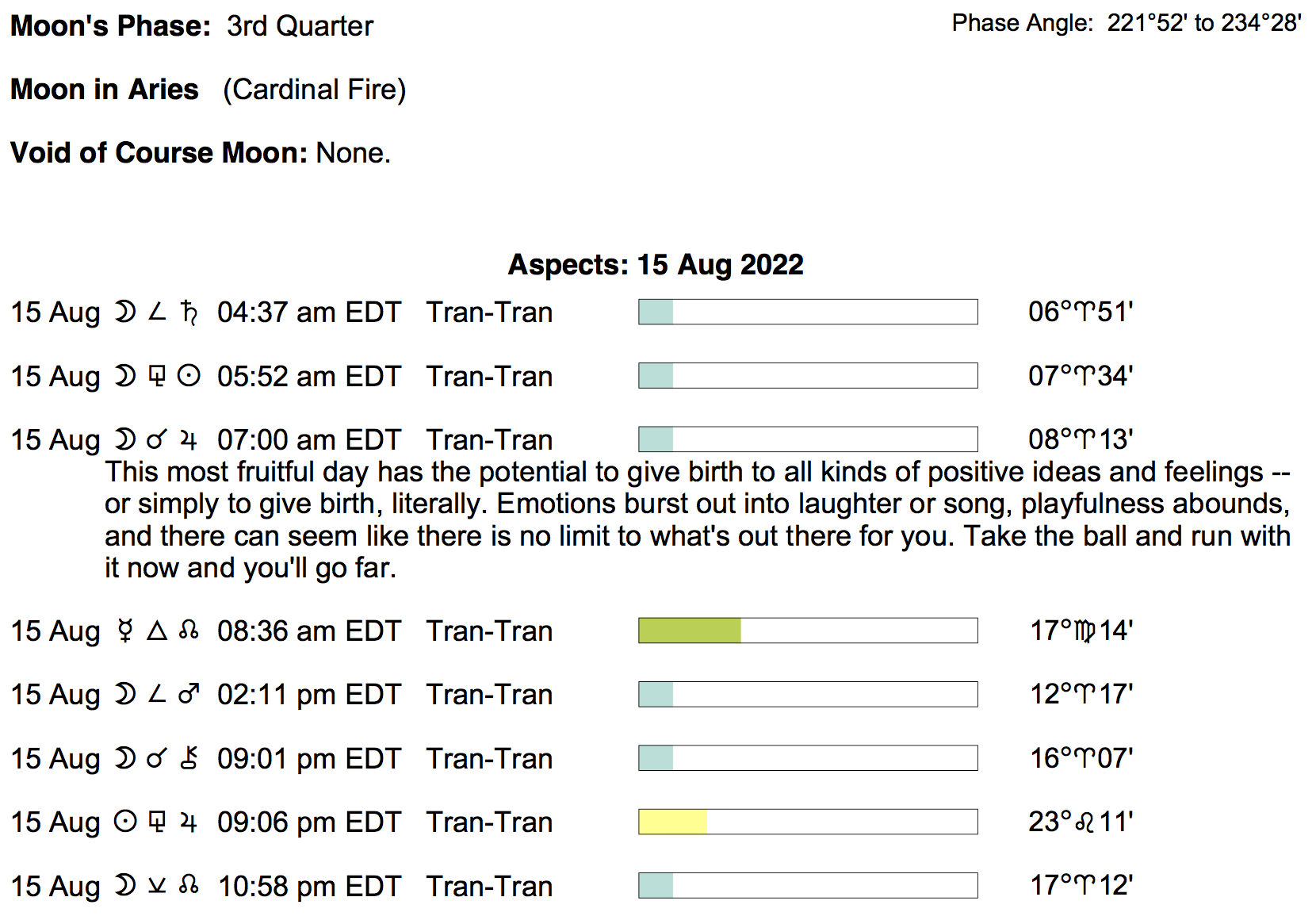Click the strength bar for the 04:37 am aspect
This screenshot has width=1316, height=920.
point(808,312)
